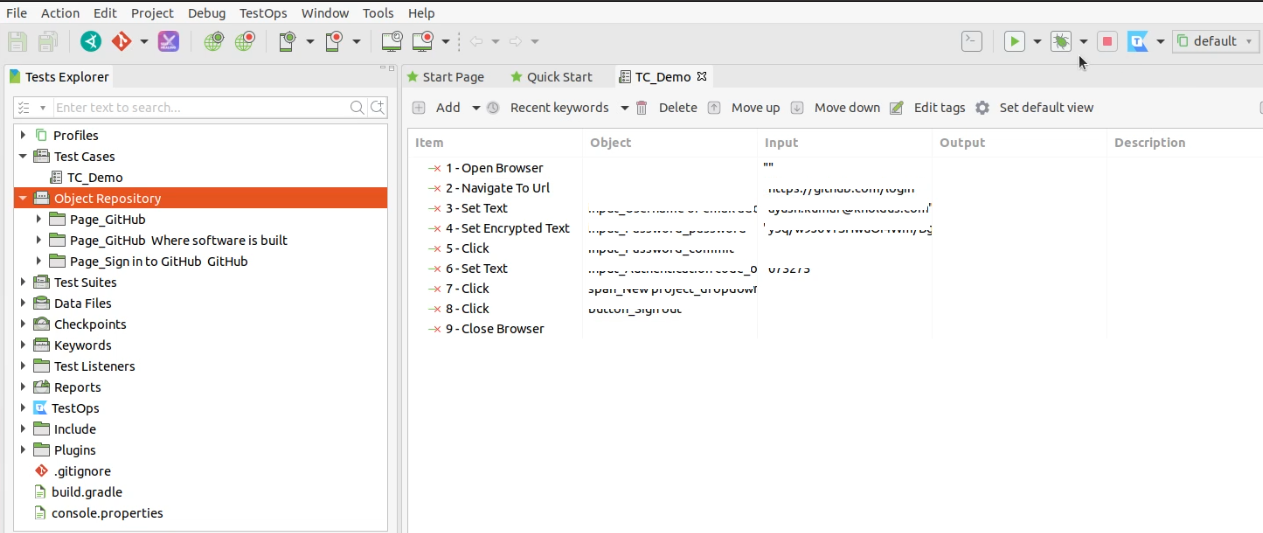Click Set default view button
This screenshot has width=1263, height=533.
coord(1035,107)
